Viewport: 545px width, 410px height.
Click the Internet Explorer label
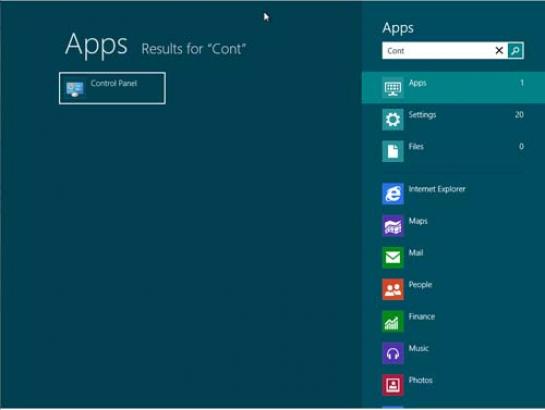tap(437, 189)
